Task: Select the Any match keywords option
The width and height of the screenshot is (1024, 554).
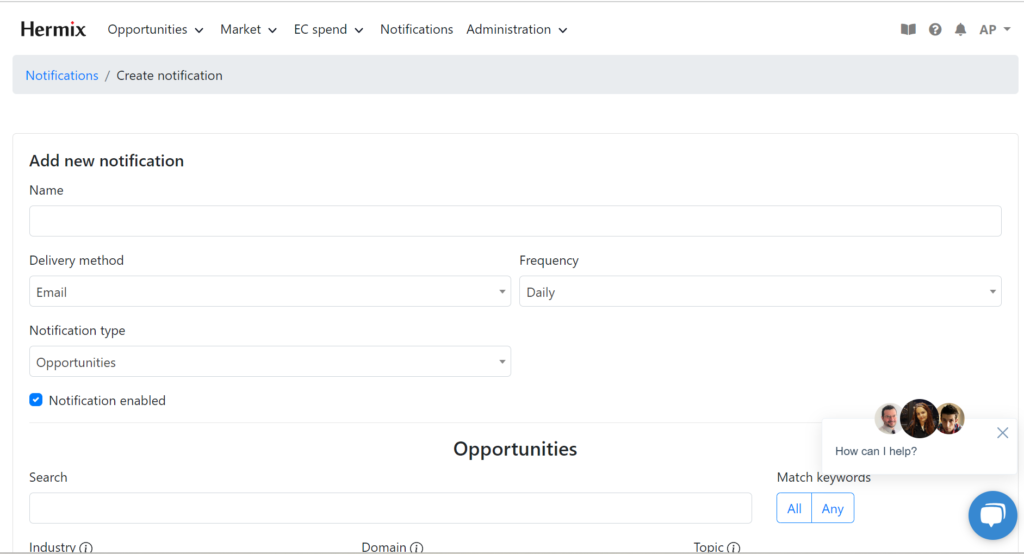Action: tap(832, 508)
